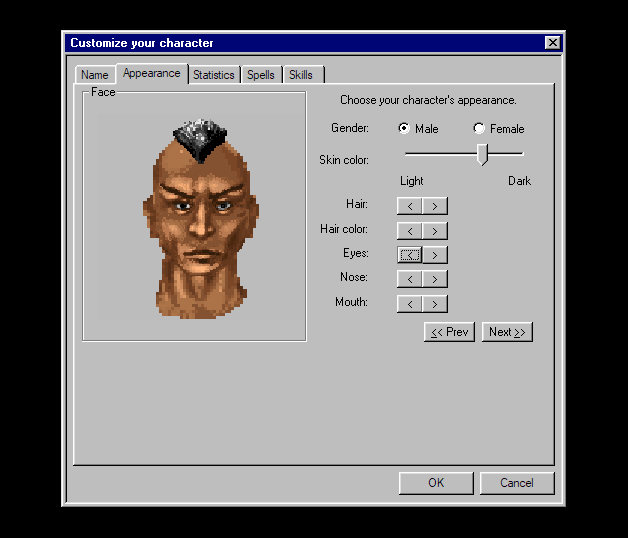Click 'Choose your character's appearance.' text
This screenshot has height=538, width=628.
pos(428,100)
